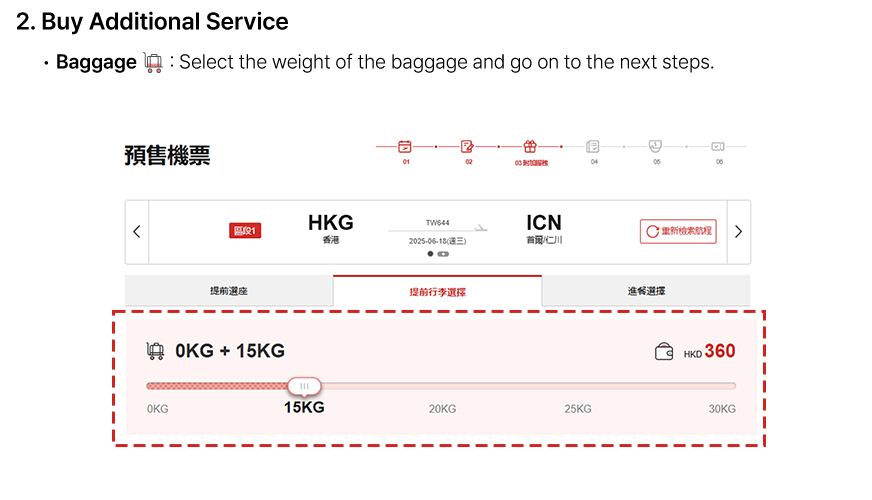The width and height of the screenshot is (872, 500).
Task: Switch to the 提前選座 seat selection tab
Action: 229,291
